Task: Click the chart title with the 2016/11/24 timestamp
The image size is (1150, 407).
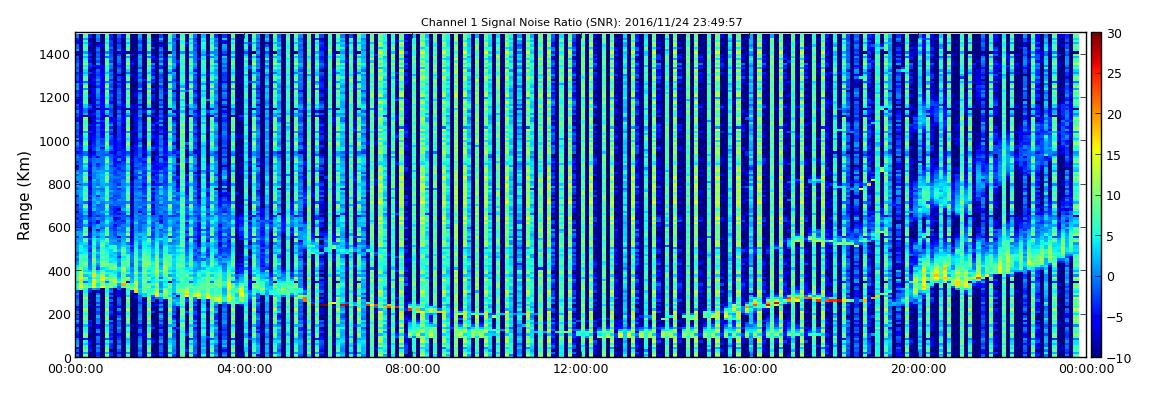Action: coord(582,23)
